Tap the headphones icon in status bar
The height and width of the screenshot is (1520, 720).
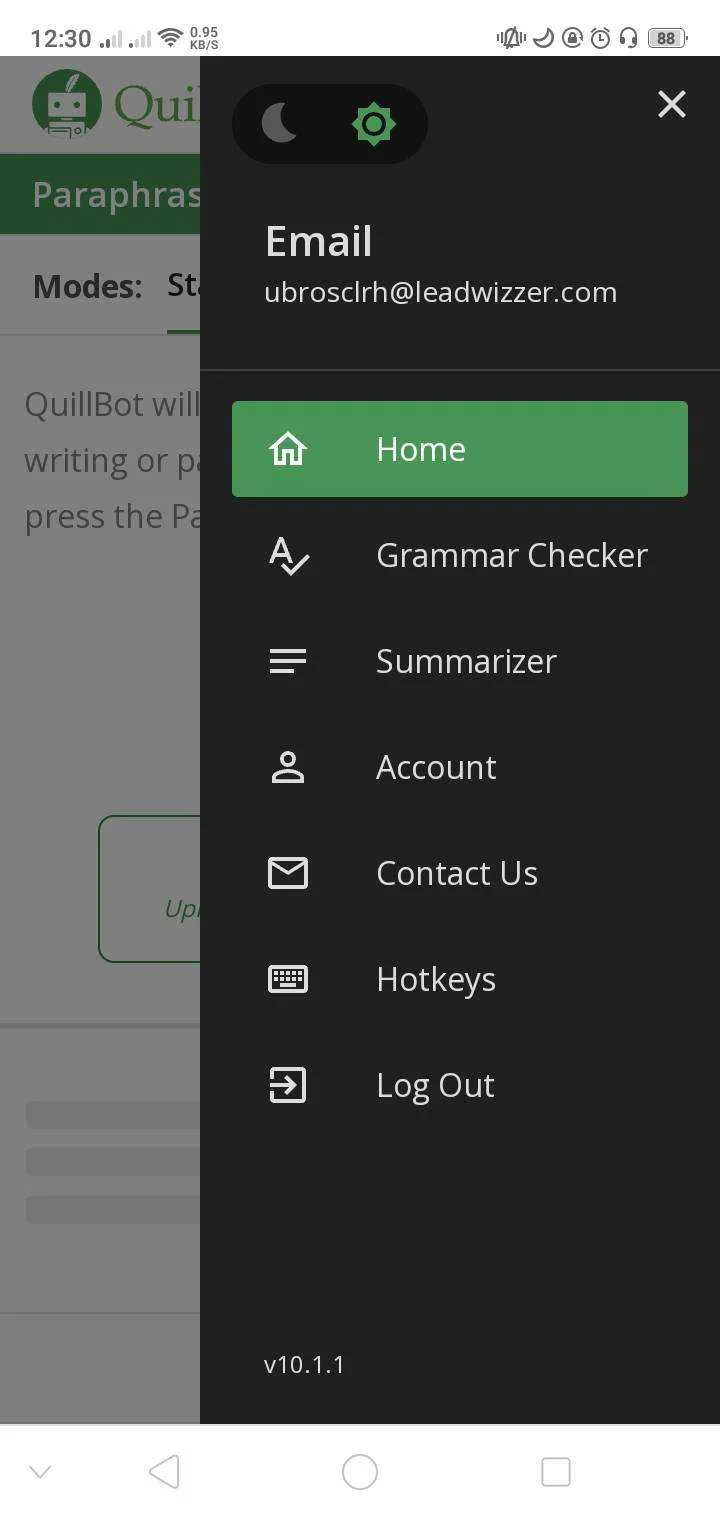(x=628, y=38)
